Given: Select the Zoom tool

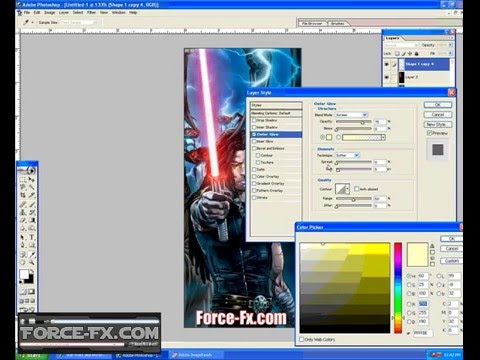Looking at the screenshot, I should tap(32, 263).
